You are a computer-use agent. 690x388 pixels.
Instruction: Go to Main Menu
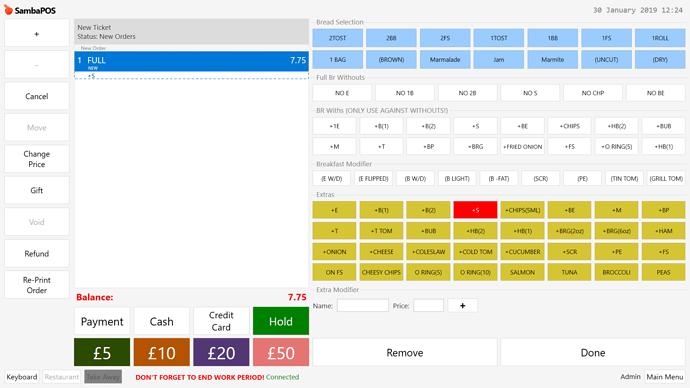tap(664, 377)
